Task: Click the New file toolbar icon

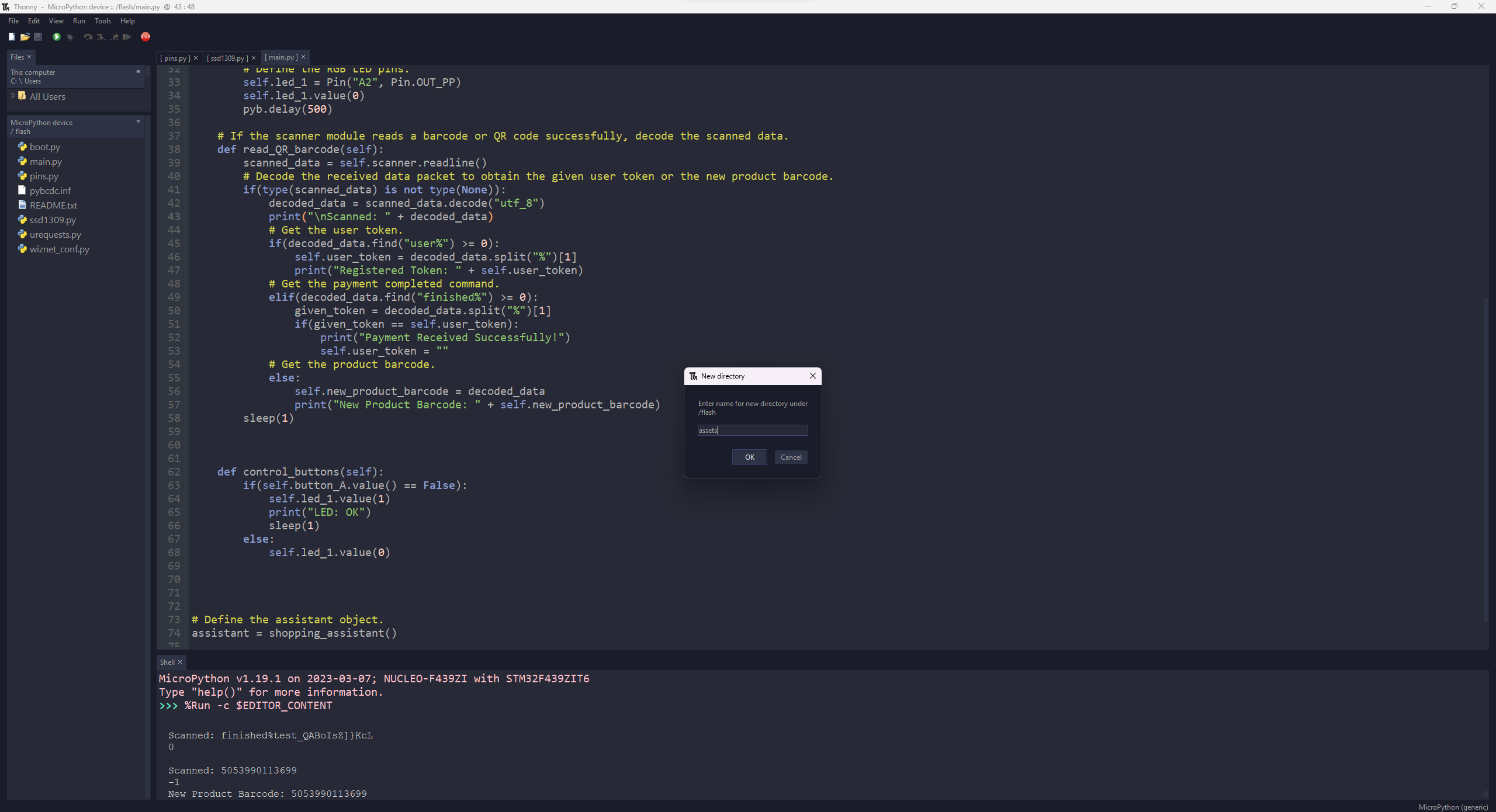Action: [x=12, y=37]
